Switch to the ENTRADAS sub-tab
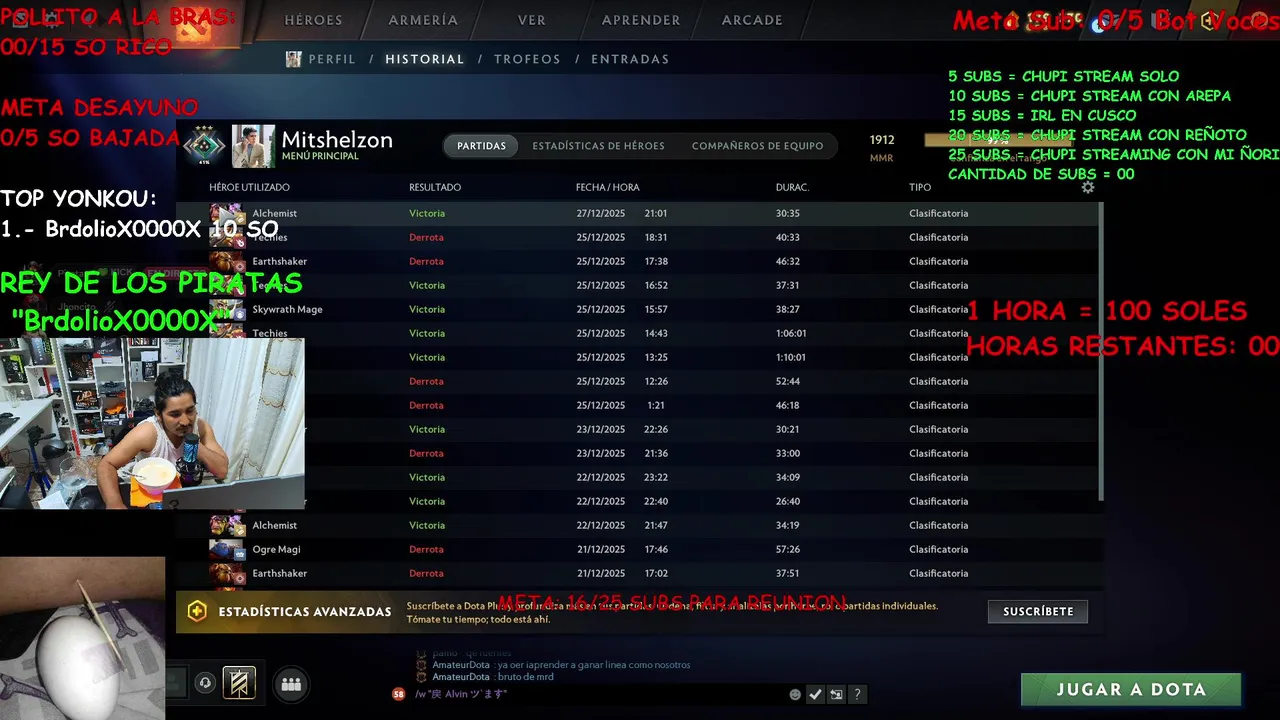Viewport: 1280px width, 720px height. [630, 59]
